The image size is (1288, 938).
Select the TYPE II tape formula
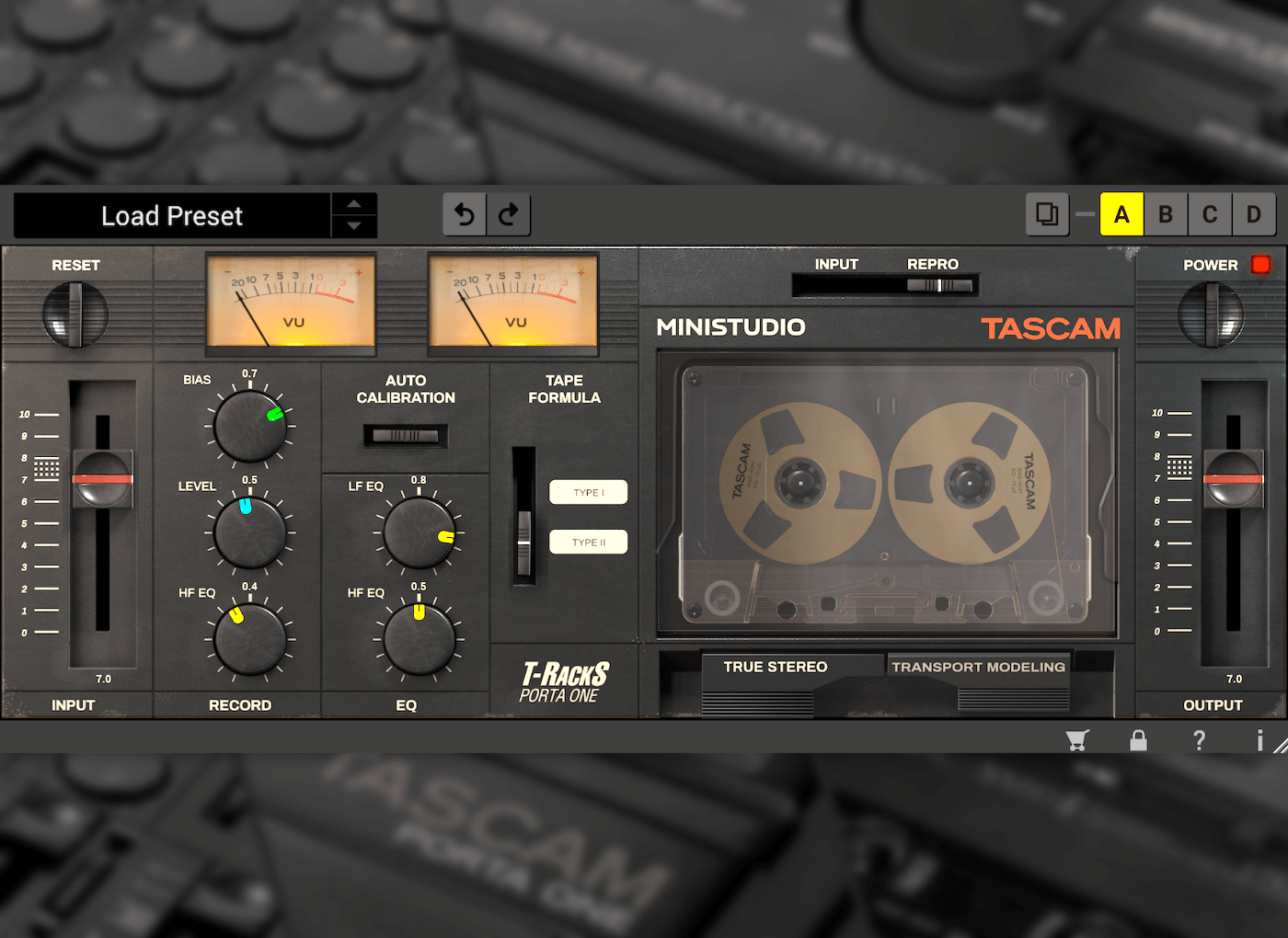(589, 543)
